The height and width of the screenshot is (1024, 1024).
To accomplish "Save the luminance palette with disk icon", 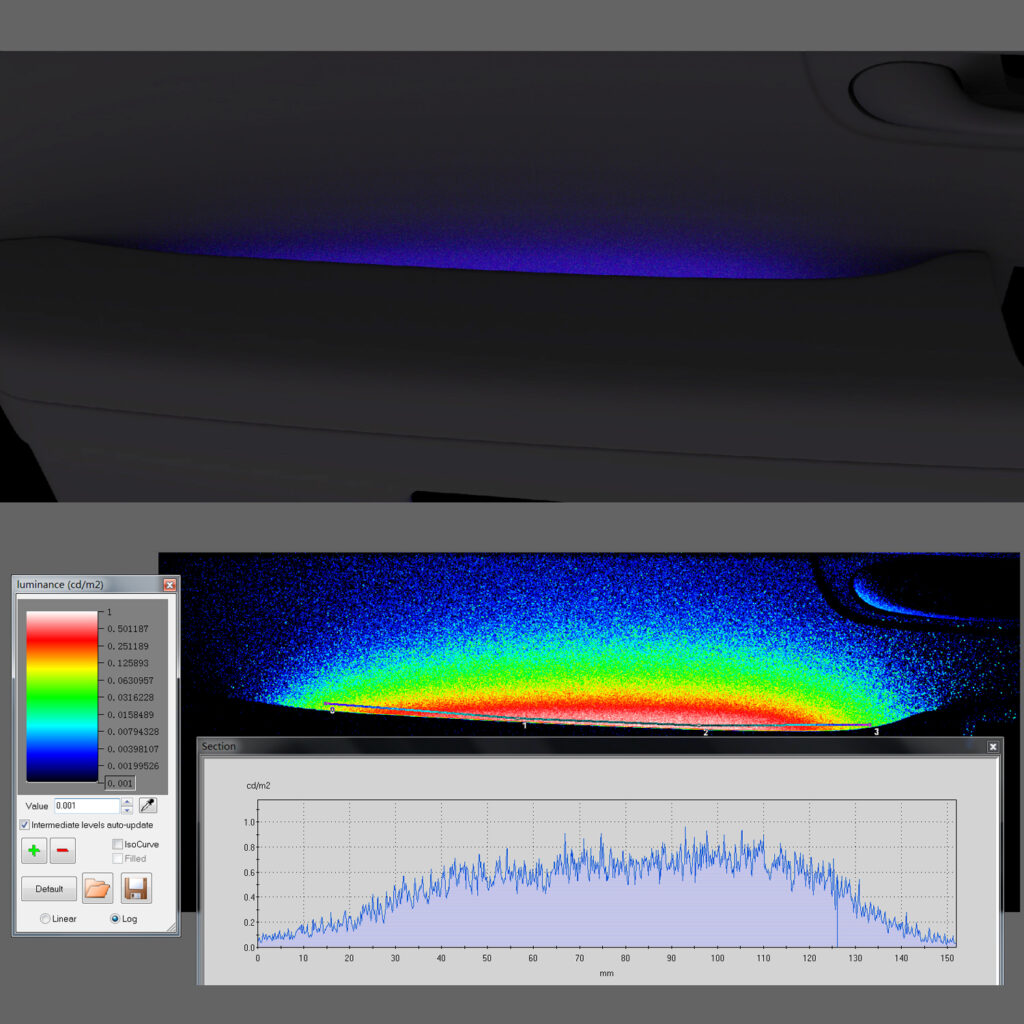I will click(x=137, y=888).
